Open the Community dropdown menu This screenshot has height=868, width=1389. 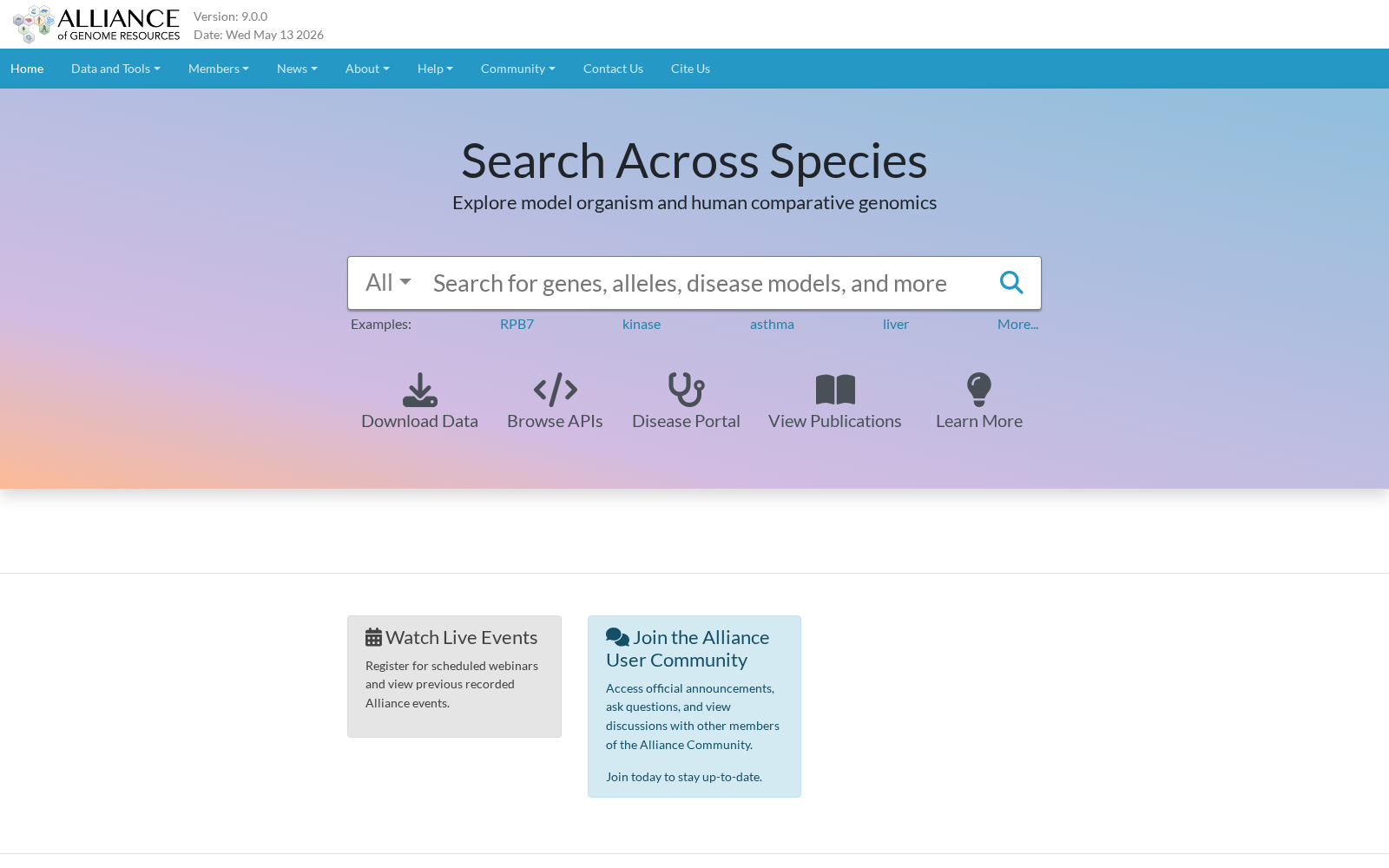(518, 69)
